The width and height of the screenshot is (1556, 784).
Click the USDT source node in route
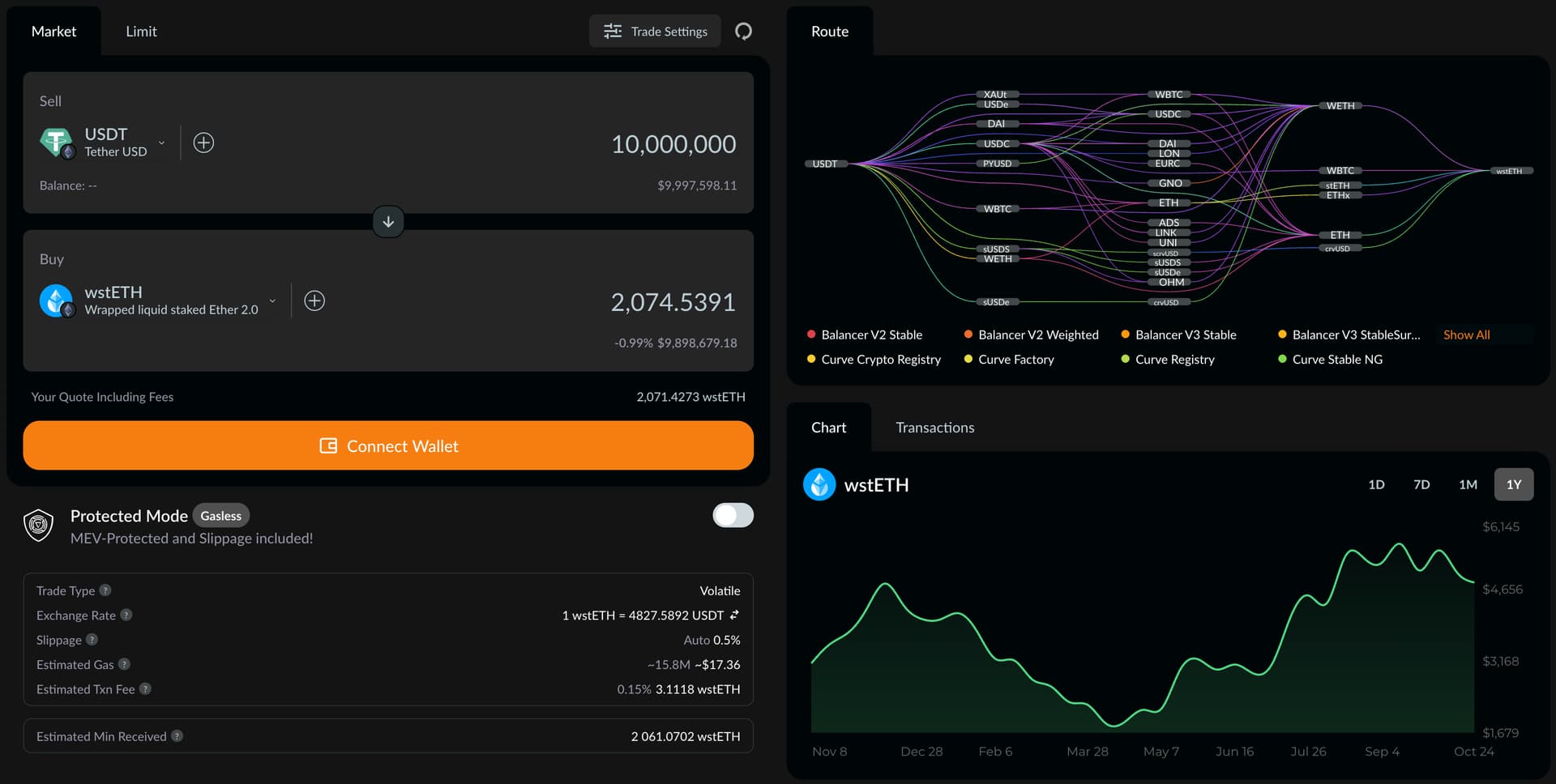click(x=825, y=164)
